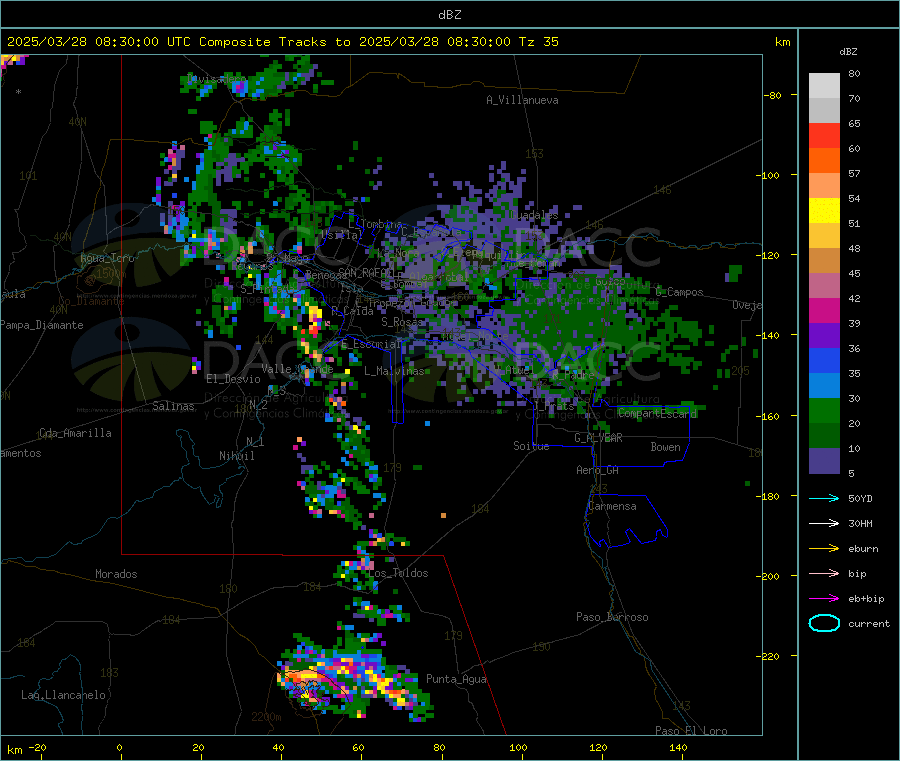This screenshot has width=900, height=761.
Task: Click the 0 tick on horizontal axis
Action: pyautogui.click(x=119, y=747)
